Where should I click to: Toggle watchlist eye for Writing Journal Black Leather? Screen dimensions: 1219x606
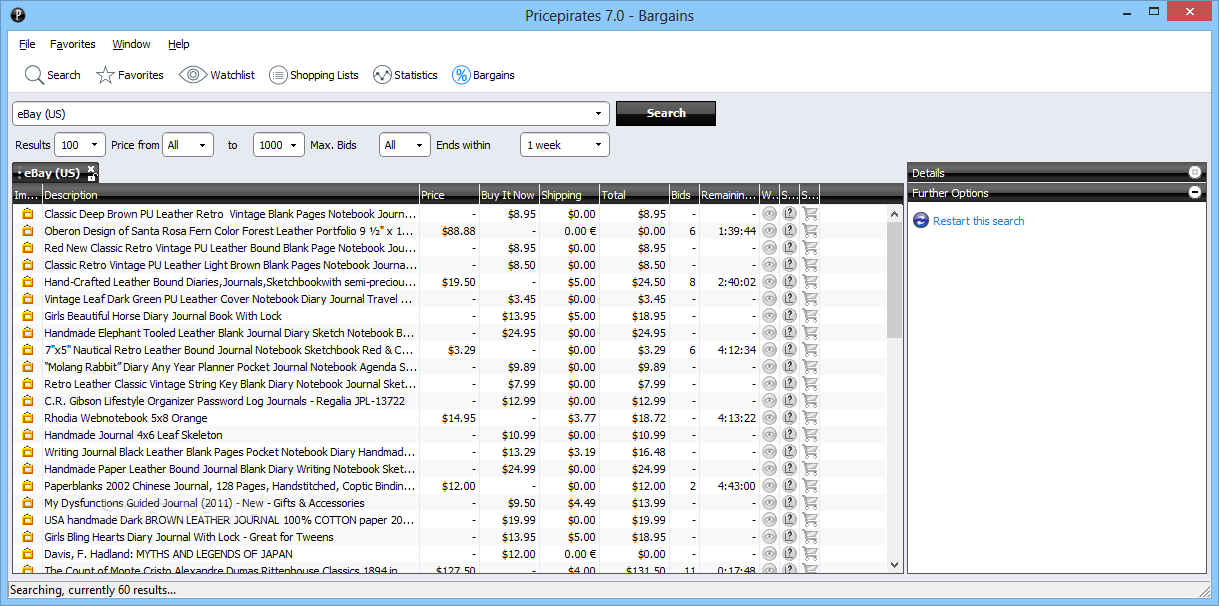tap(769, 452)
